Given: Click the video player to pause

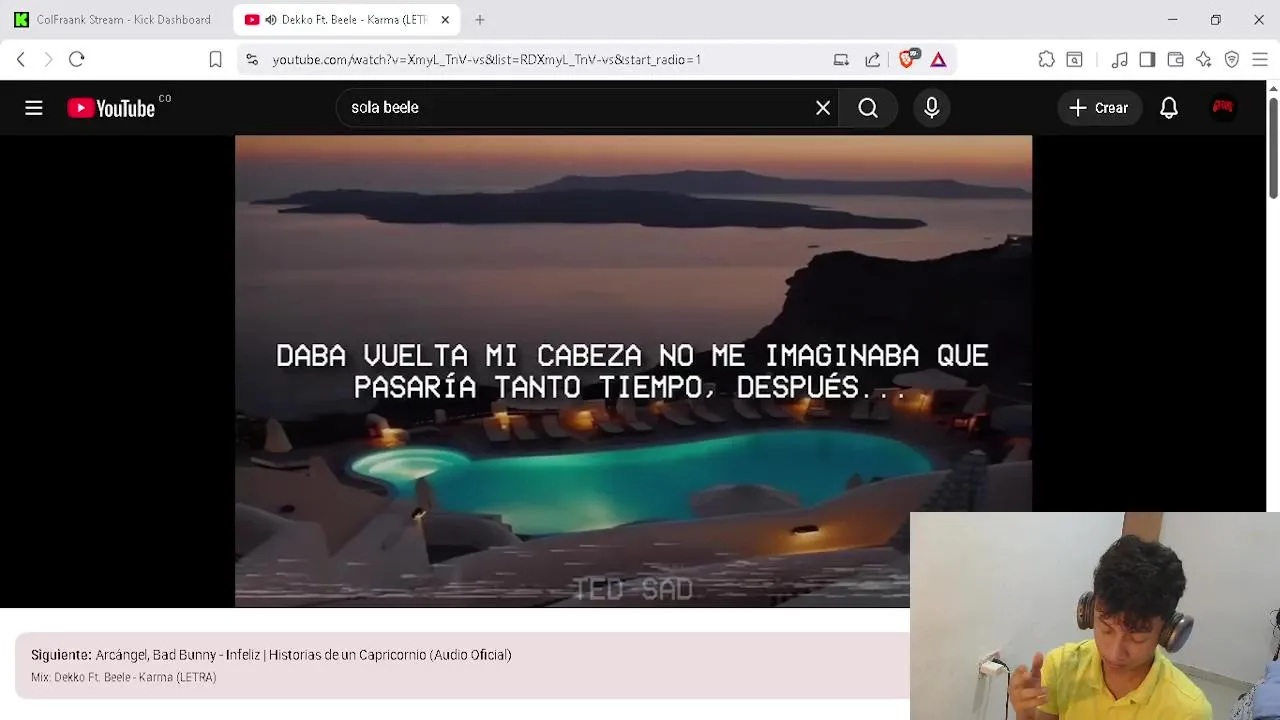Looking at the screenshot, I should tap(633, 371).
